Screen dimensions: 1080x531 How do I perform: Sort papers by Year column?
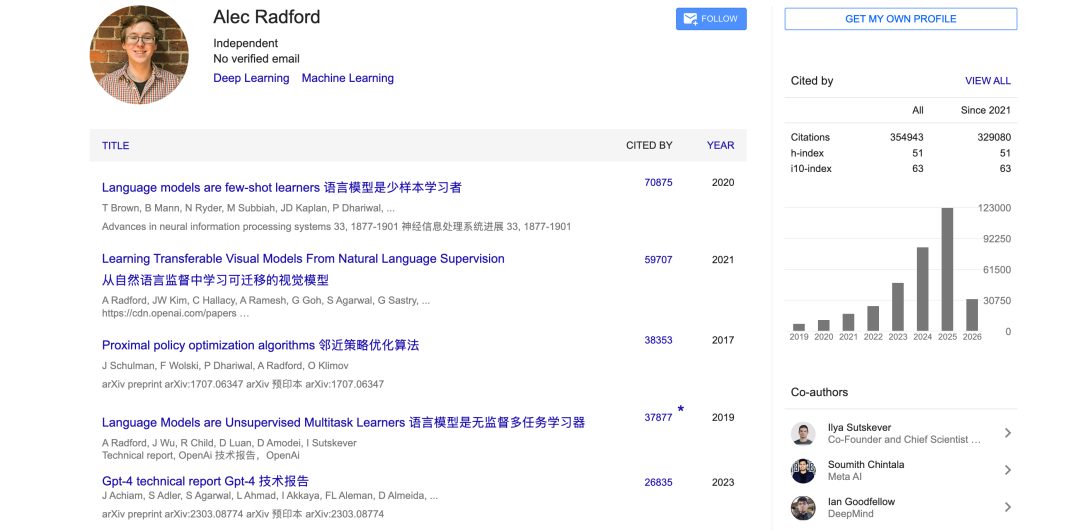click(720, 145)
